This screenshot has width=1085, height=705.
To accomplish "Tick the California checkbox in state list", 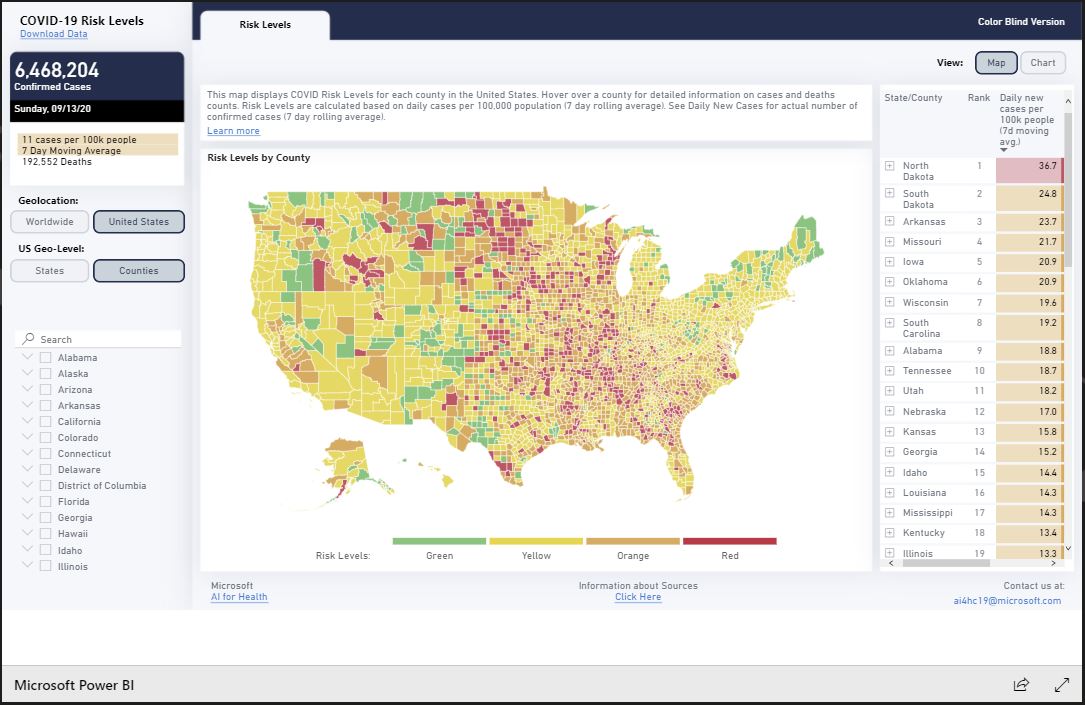I will 45,422.
